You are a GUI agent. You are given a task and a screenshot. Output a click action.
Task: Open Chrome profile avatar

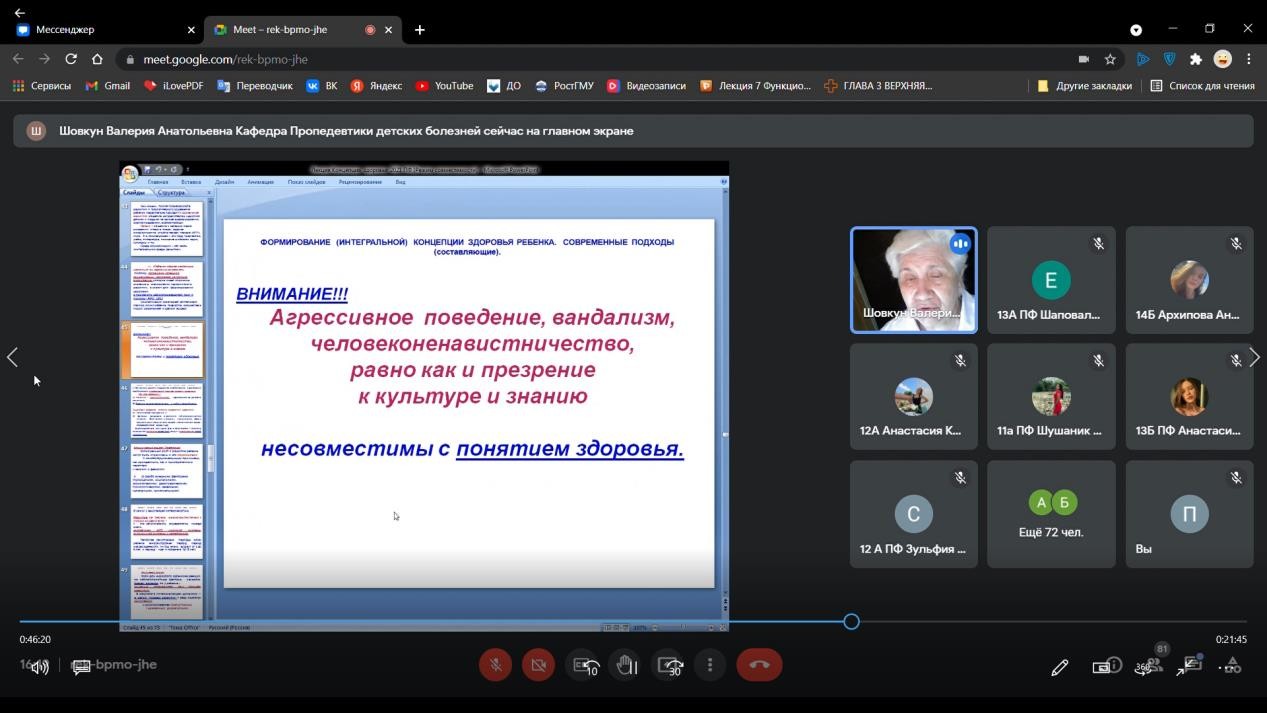coord(1222,59)
